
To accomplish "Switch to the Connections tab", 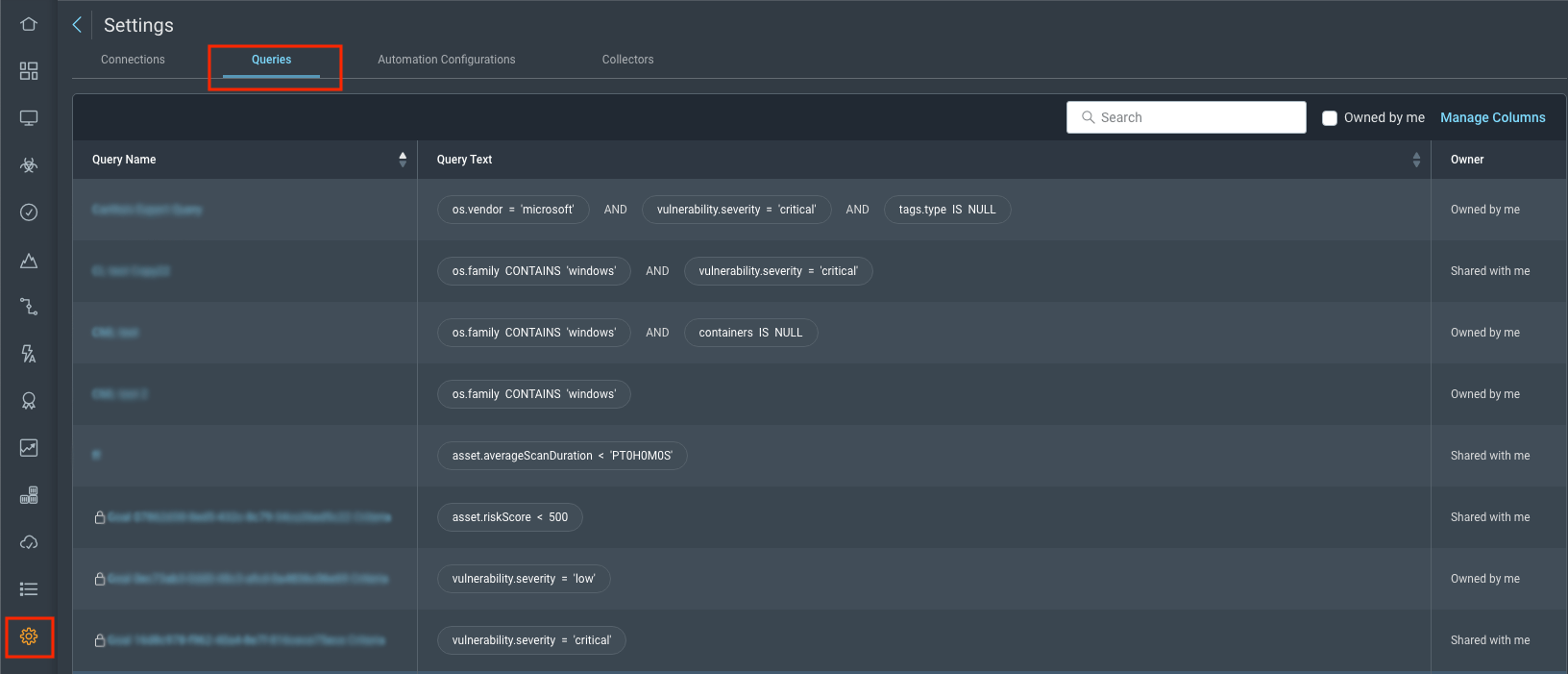I will (x=133, y=60).
